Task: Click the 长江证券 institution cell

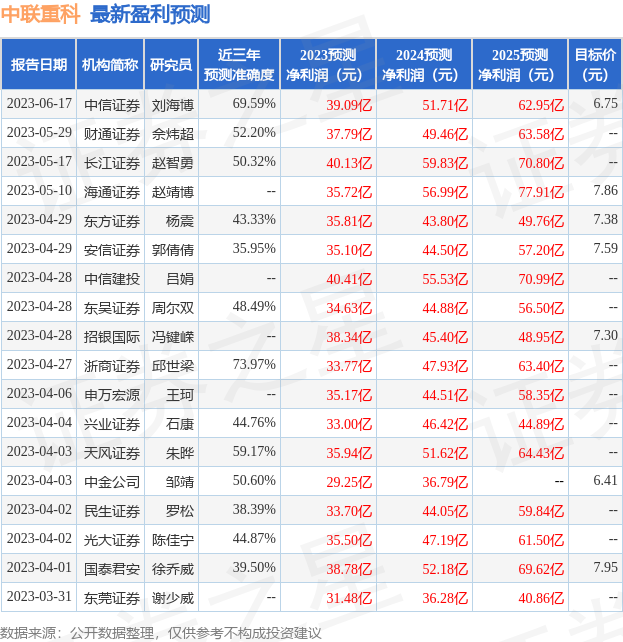Action: (x=112, y=163)
